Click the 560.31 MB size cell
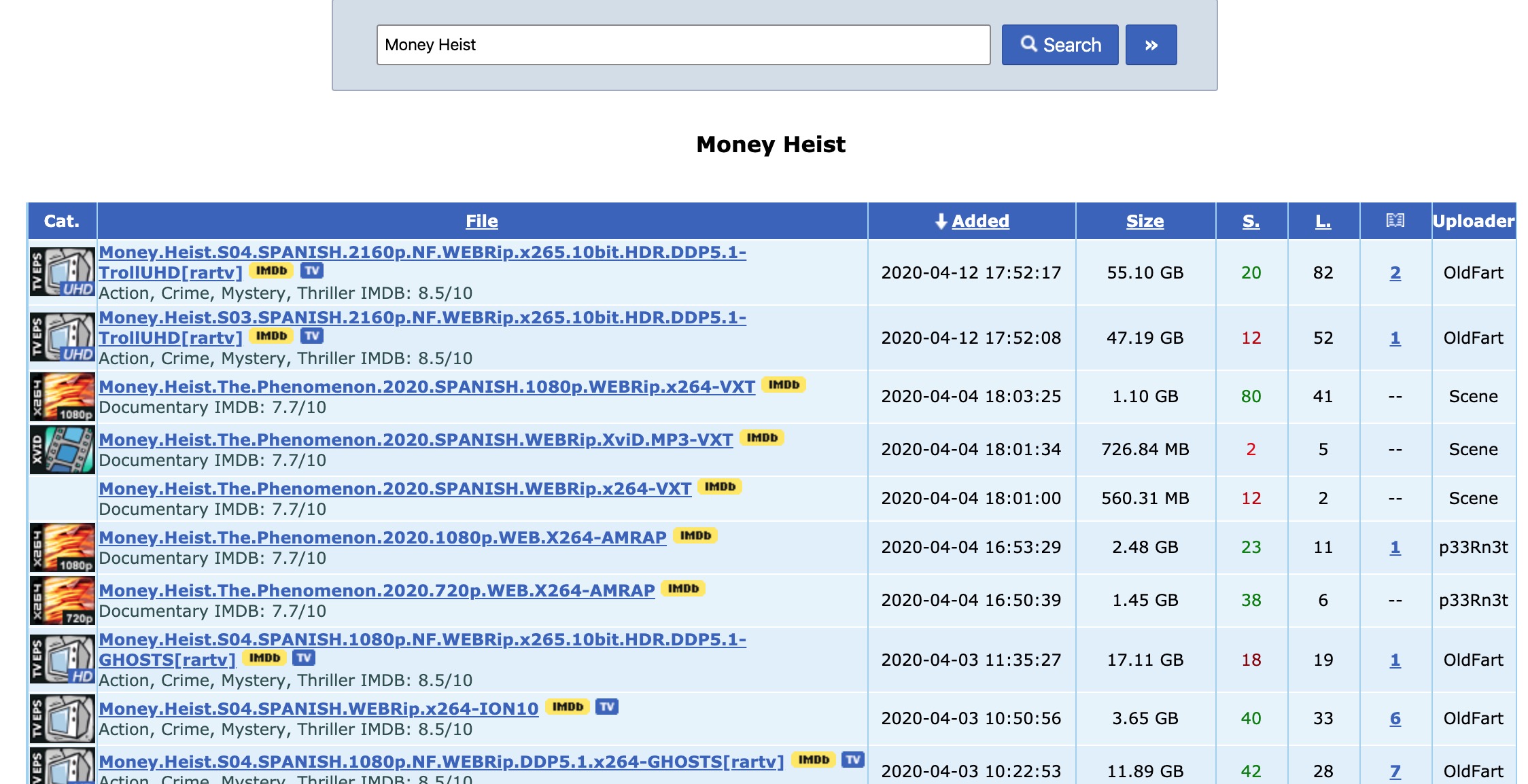 click(1145, 498)
